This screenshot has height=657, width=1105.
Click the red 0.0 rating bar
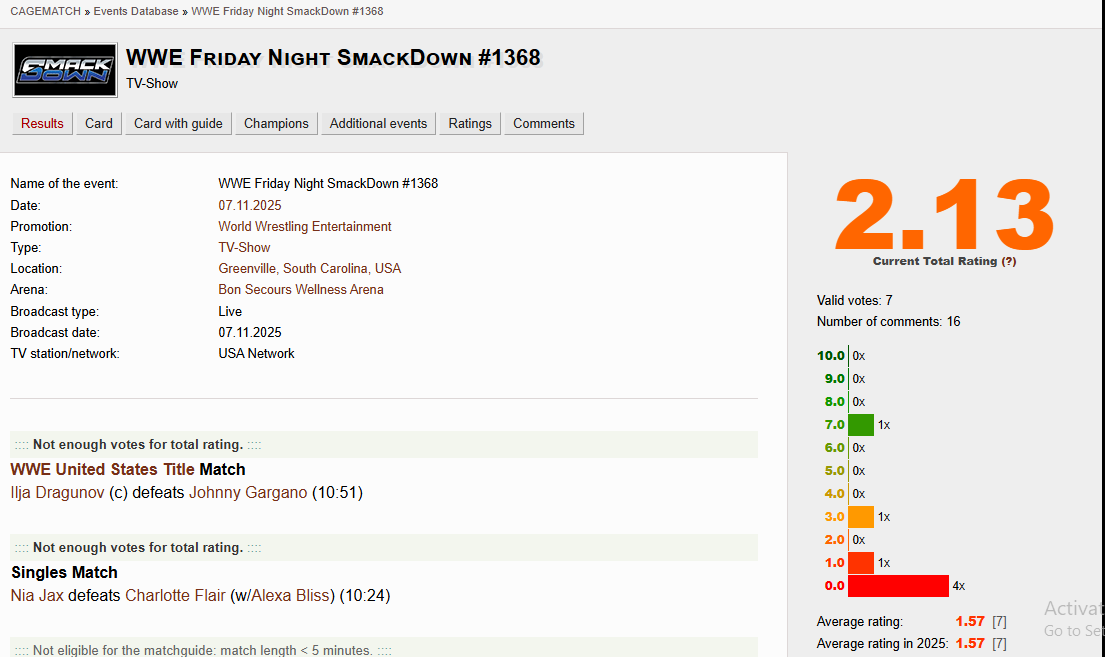[x=899, y=586]
